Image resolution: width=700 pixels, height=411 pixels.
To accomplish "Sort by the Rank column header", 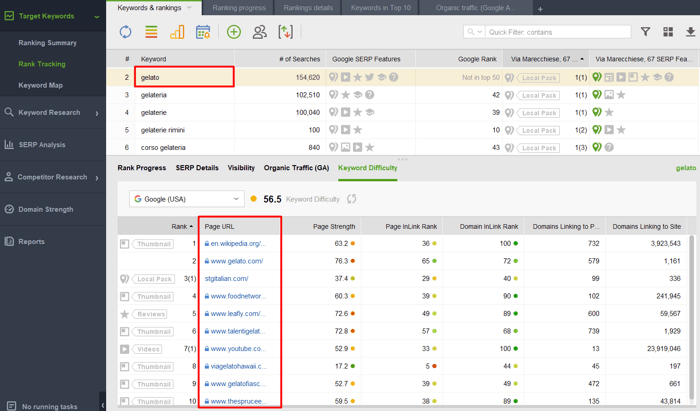I will (182, 226).
